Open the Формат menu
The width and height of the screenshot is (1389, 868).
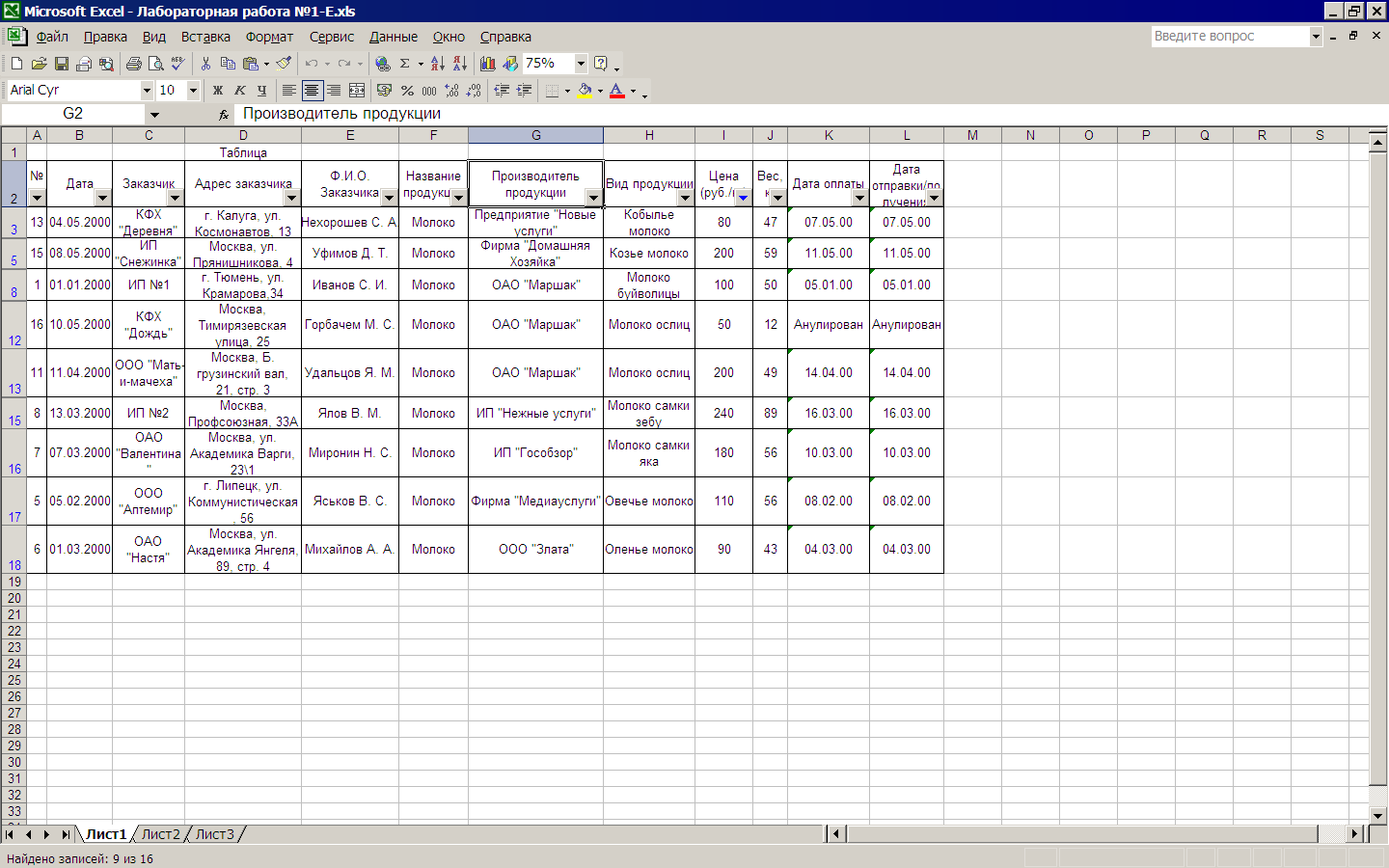[269, 37]
